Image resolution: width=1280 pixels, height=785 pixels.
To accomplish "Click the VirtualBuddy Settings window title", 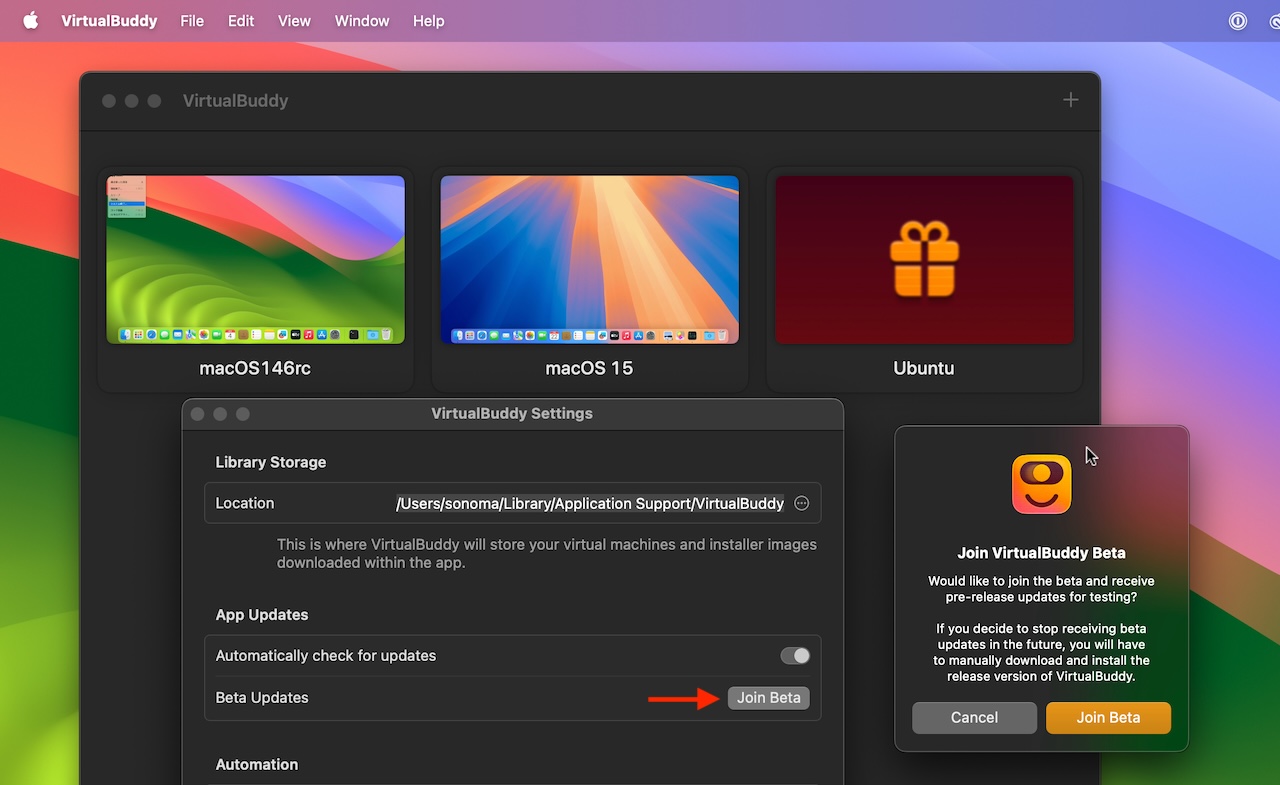I will [512, 413].
